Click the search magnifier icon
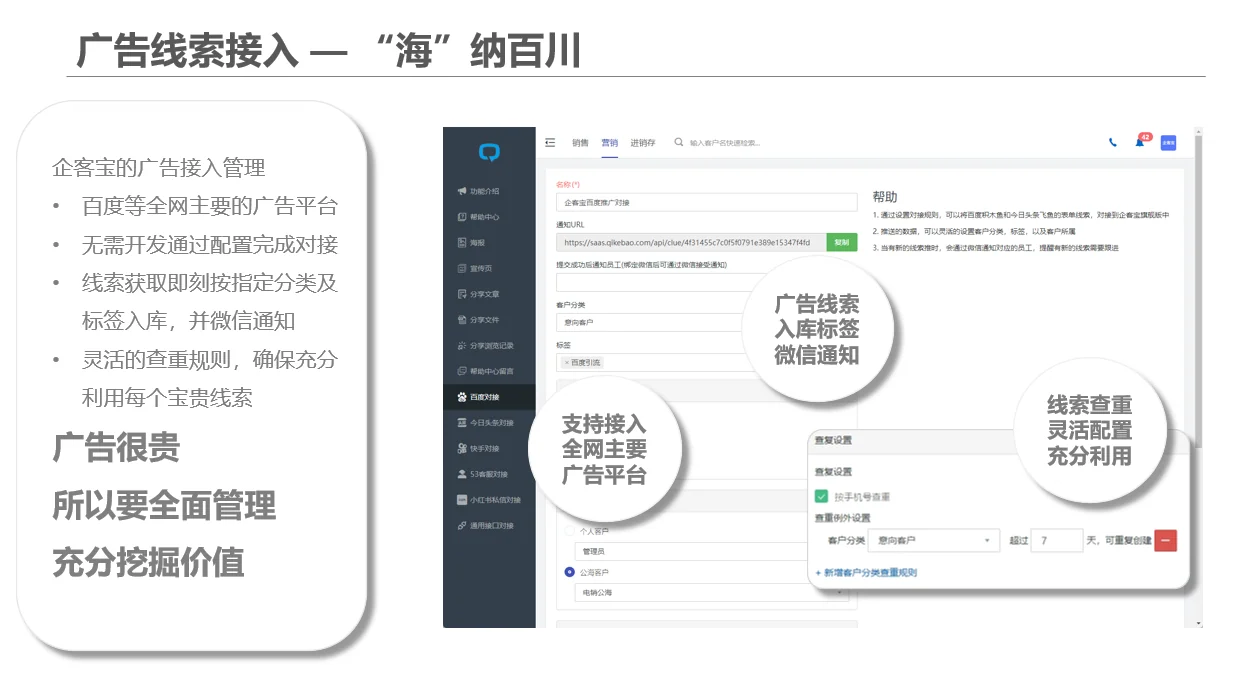Viewport: 1247px width, 677px height. pyautogui.click(x=679, y=142)
